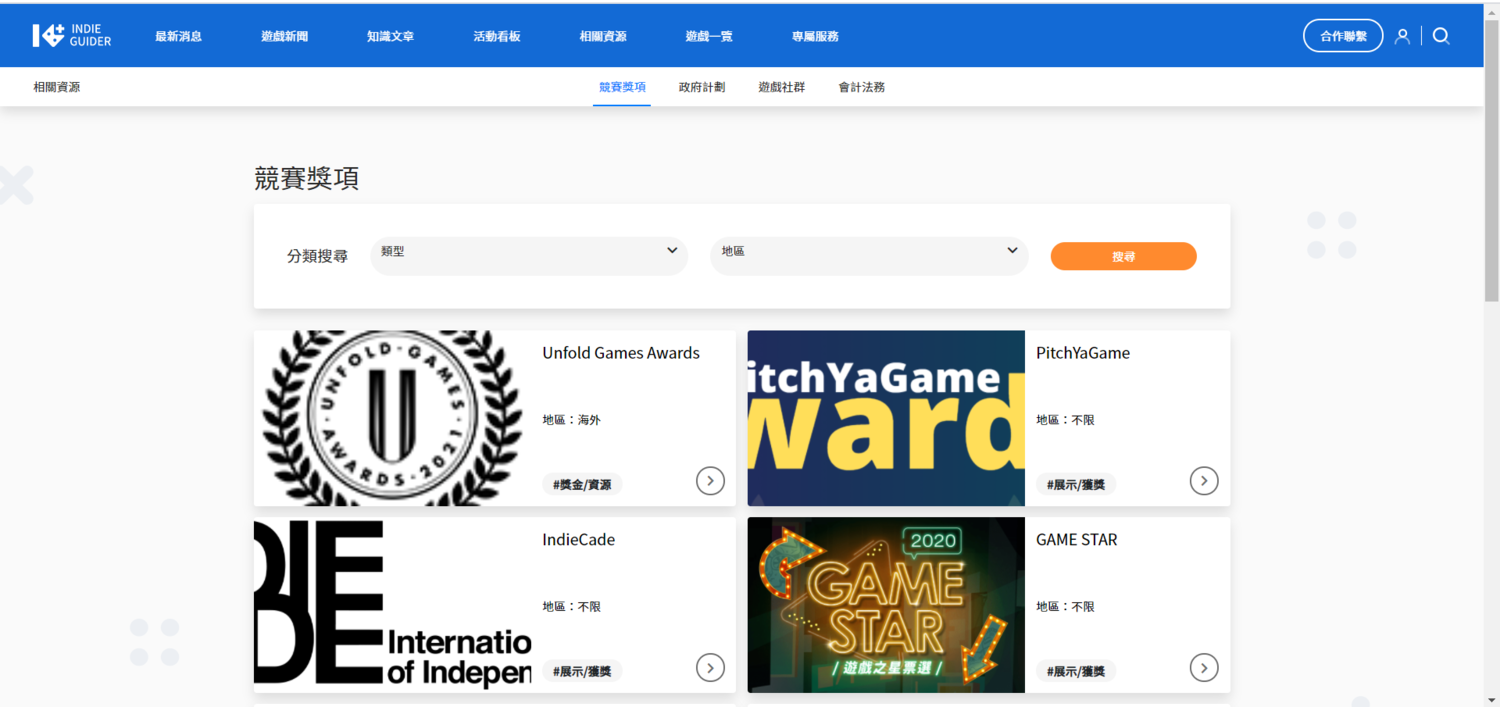Click the arrow icon on Unfold Games Awards card
This screenshot has width=1500, height=707.
(x=710, y=481)
